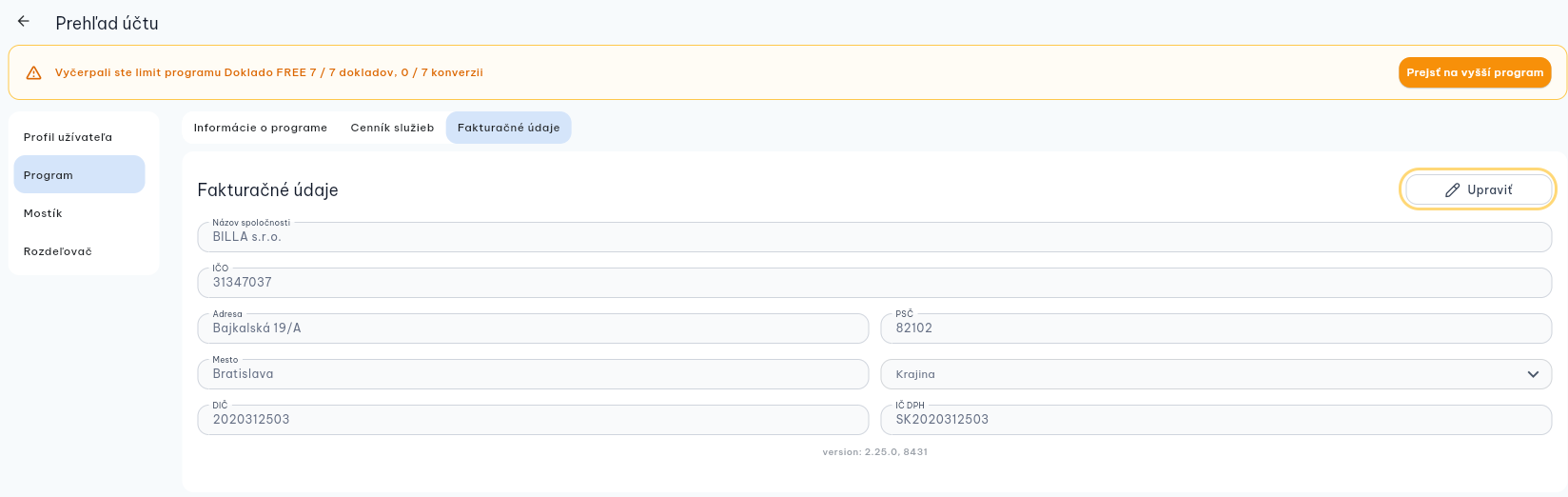This screenshot has height=497, width=1568.
Task: Click the Upraviť edit button
Action: 1478,189
